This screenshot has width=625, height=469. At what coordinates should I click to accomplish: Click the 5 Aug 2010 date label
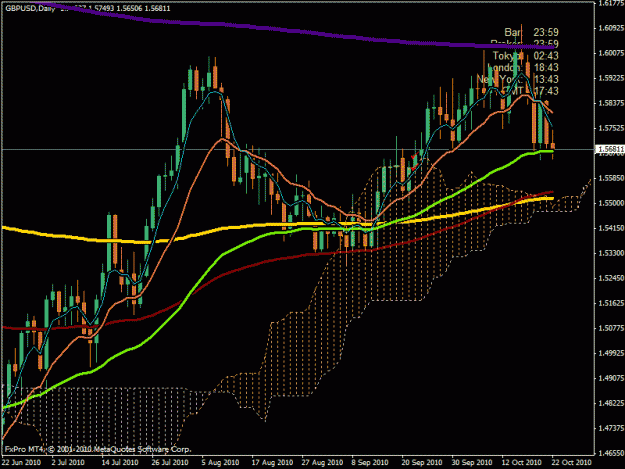[220, 462]
